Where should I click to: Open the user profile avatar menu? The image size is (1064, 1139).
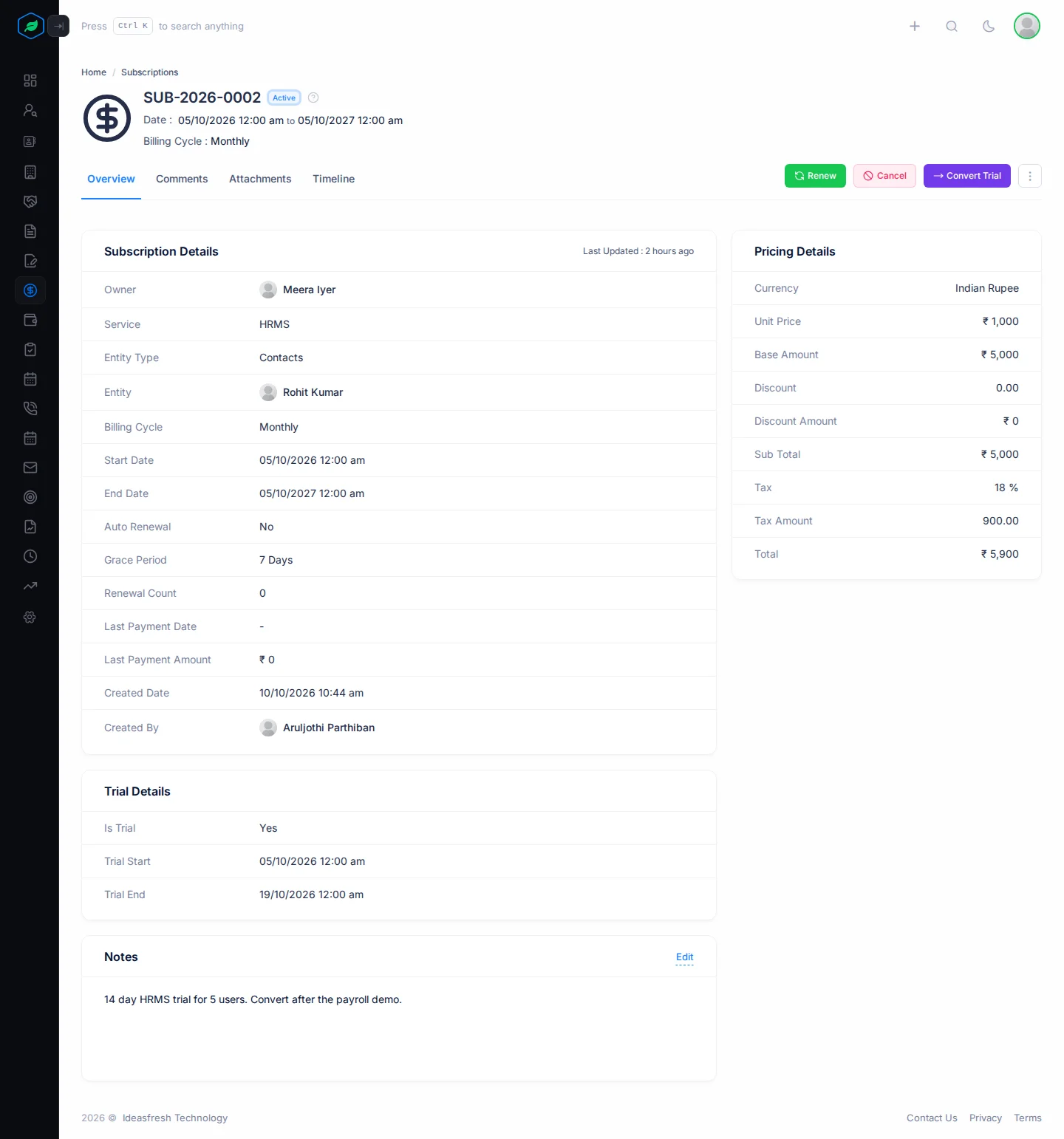pyautogui.click(x=1027, y=26)
